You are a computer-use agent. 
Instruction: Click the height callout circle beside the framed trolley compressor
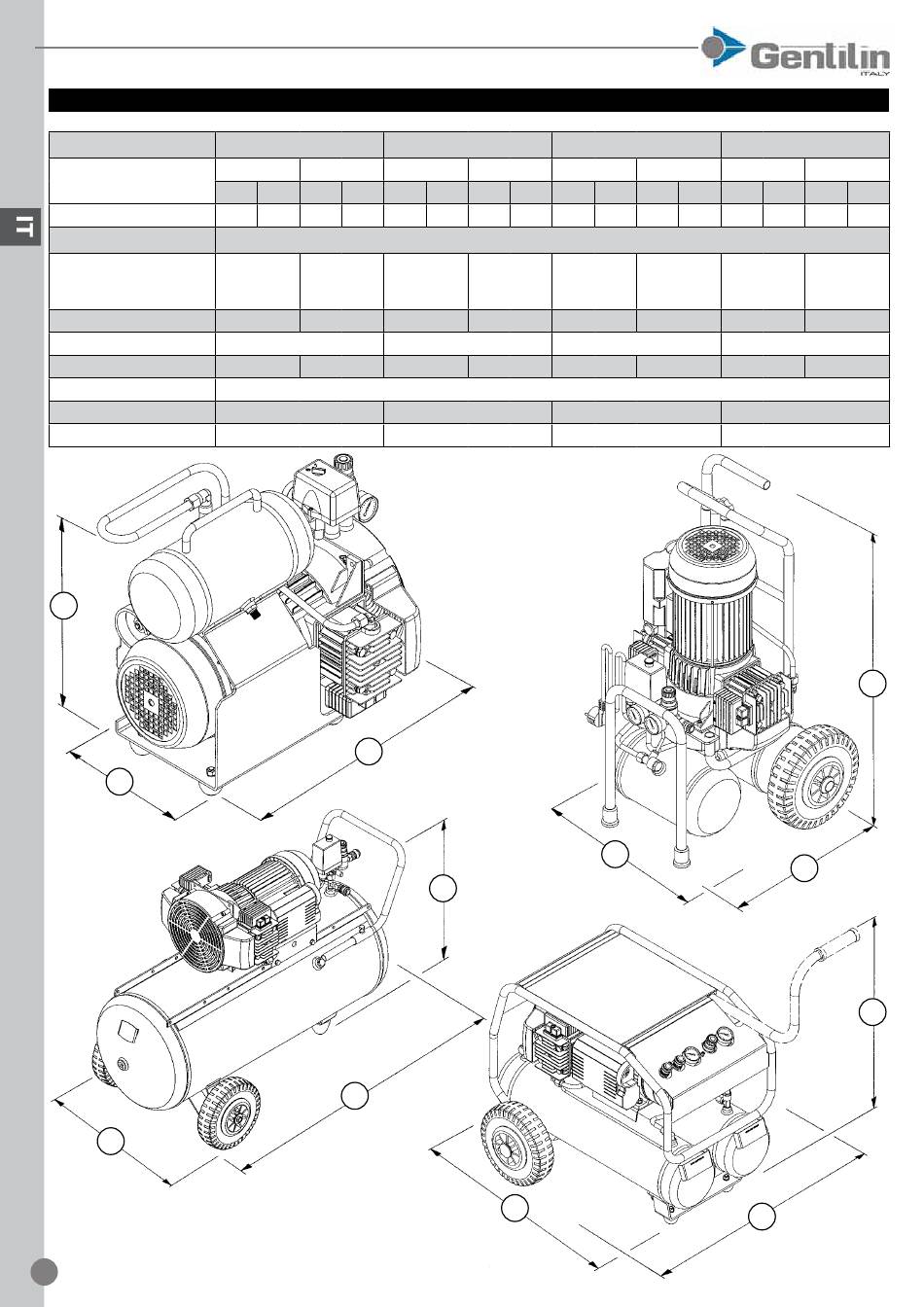pyautogui.click(x=873, y=1011)
